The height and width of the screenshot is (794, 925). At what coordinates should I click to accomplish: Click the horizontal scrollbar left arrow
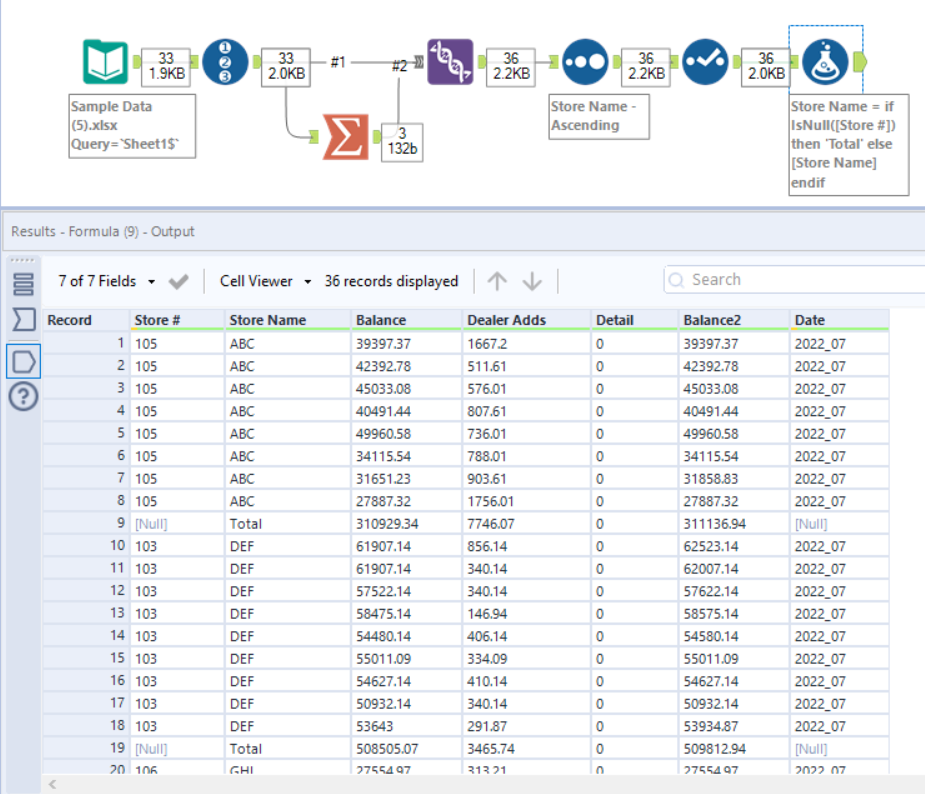click(52, 784)
